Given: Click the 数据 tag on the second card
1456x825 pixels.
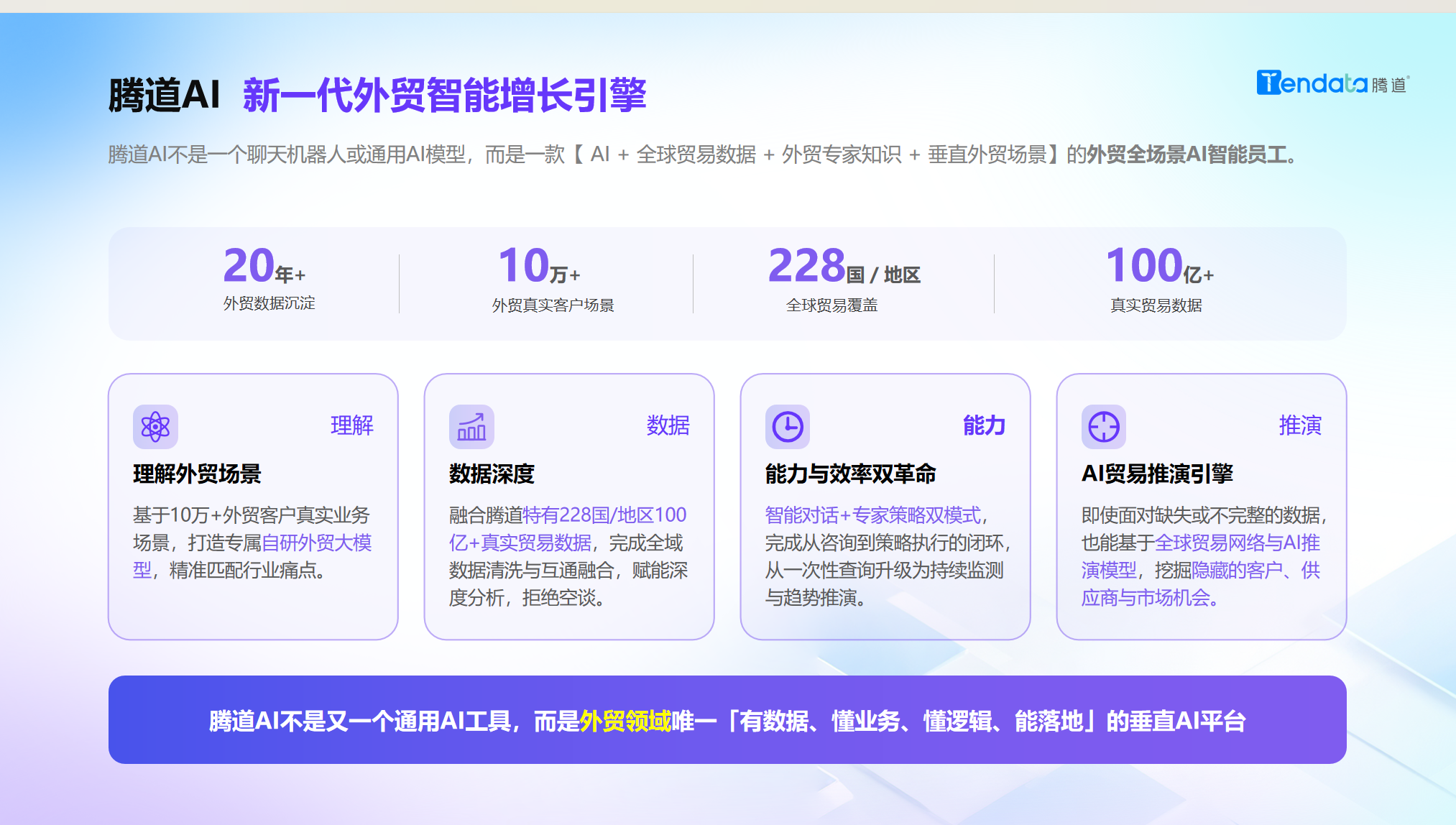Looking at the screenshot, I should coord(668,425).
